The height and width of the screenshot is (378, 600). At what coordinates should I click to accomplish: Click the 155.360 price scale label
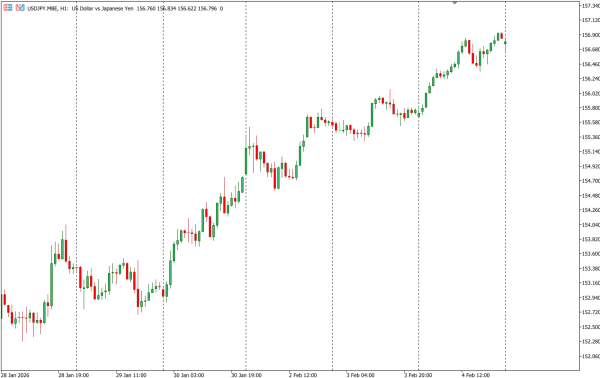(591, 137)
